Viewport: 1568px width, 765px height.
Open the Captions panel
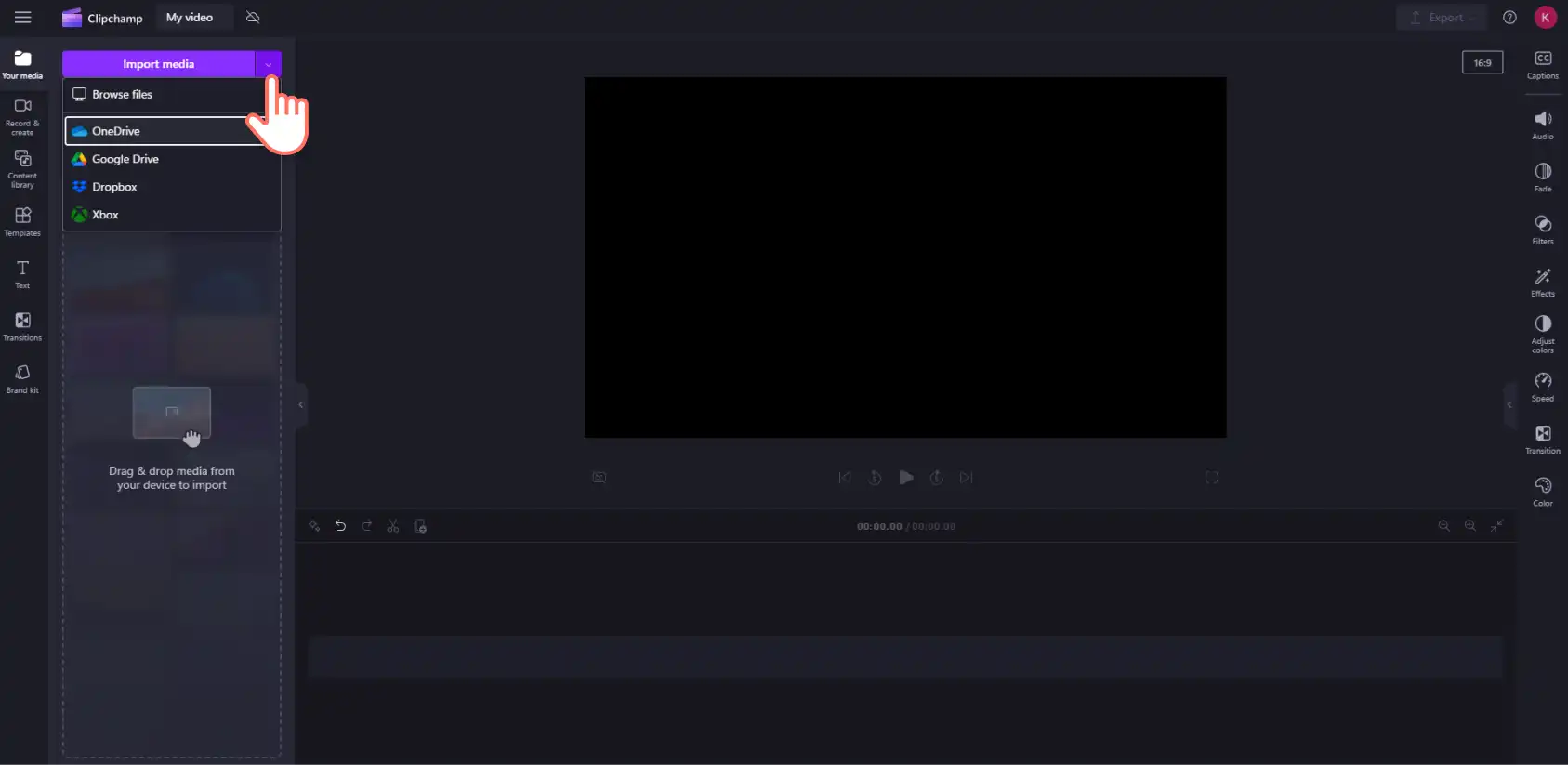[x=1542, y=65]
